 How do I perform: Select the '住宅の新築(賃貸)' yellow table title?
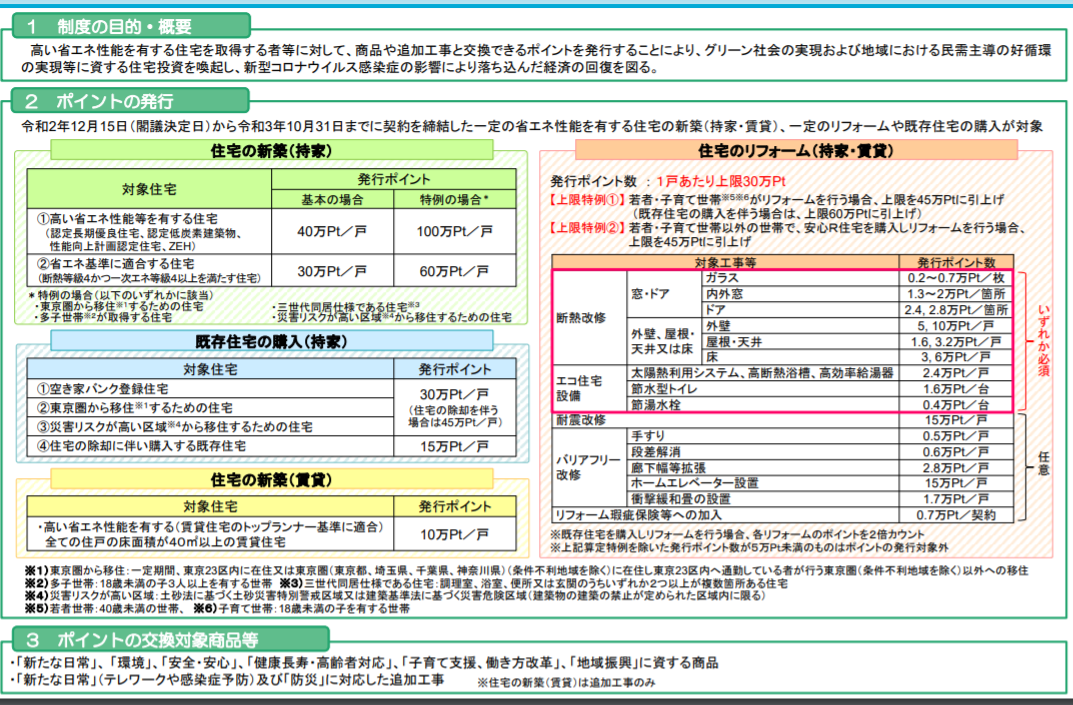pyautogui.click(x=271, y=480)
